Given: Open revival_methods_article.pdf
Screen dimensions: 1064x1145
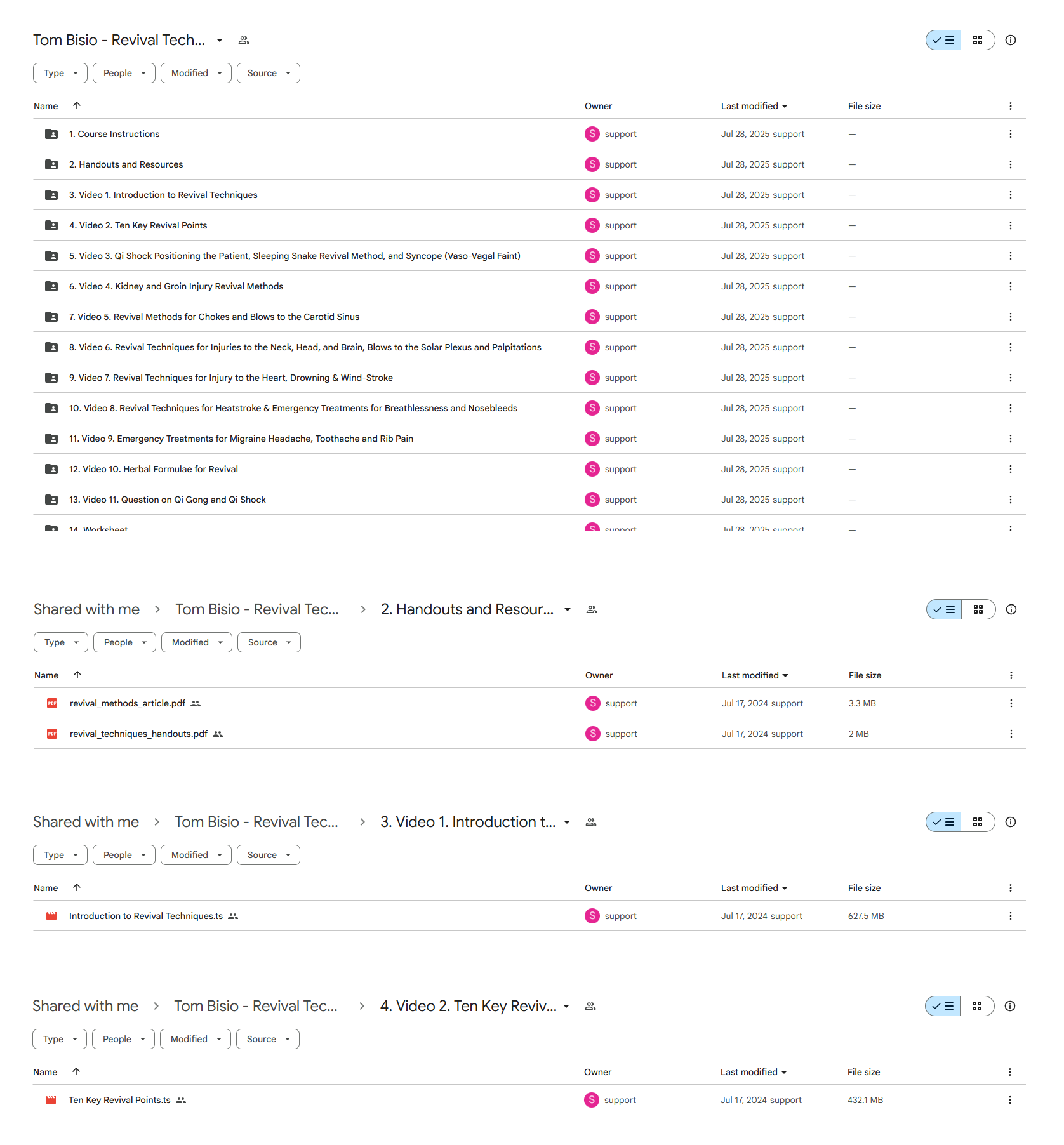Looking at the screenshot, I should point(128,703).
